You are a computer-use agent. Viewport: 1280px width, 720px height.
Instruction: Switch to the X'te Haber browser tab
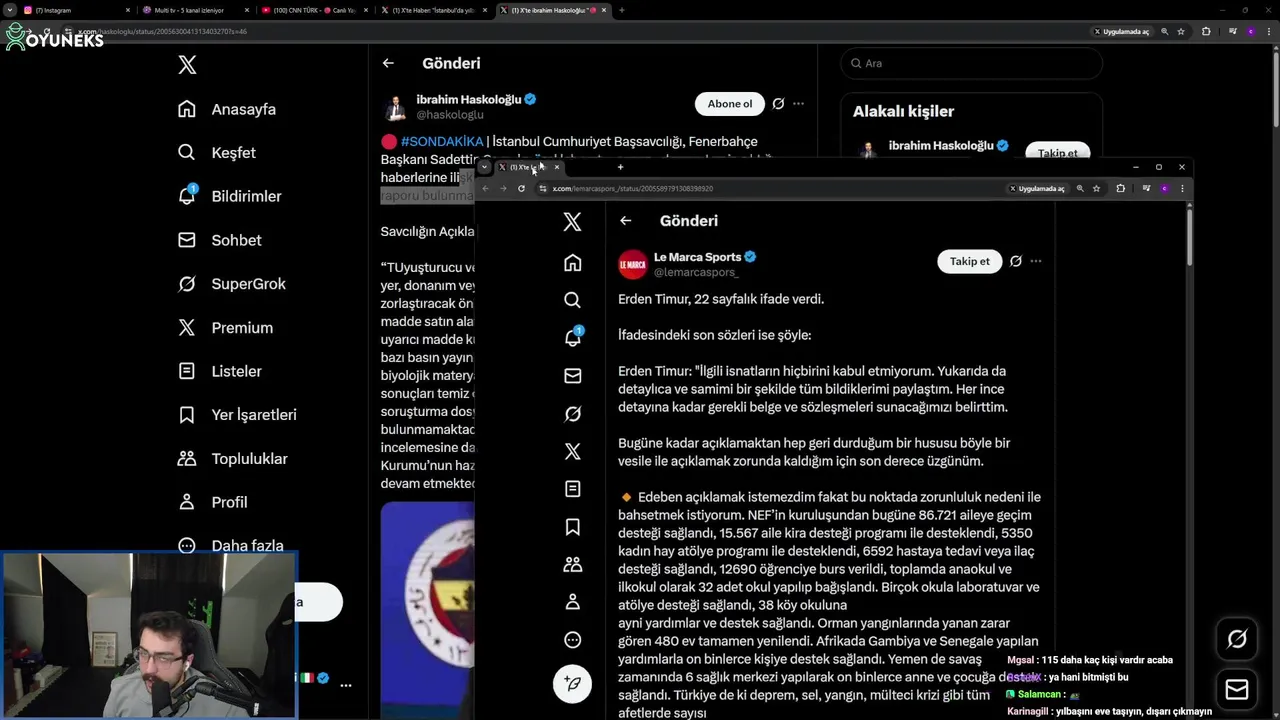(432, 10)
